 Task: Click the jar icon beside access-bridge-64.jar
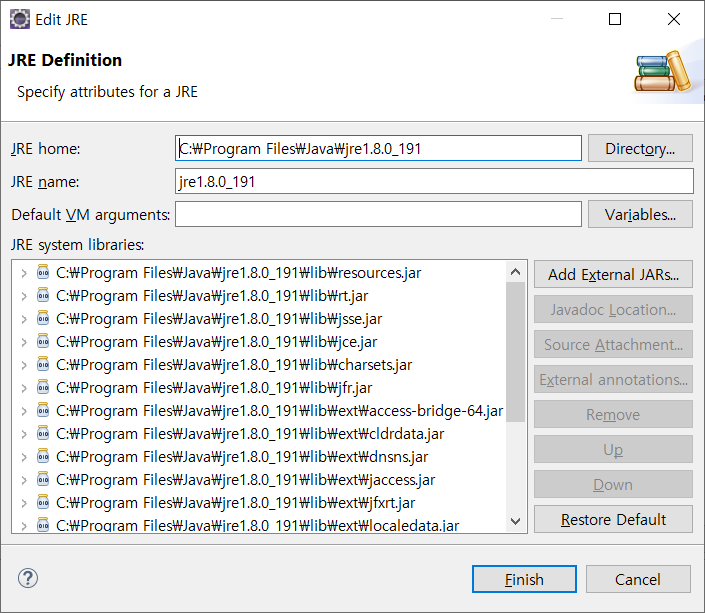click(x=43, y=410)
